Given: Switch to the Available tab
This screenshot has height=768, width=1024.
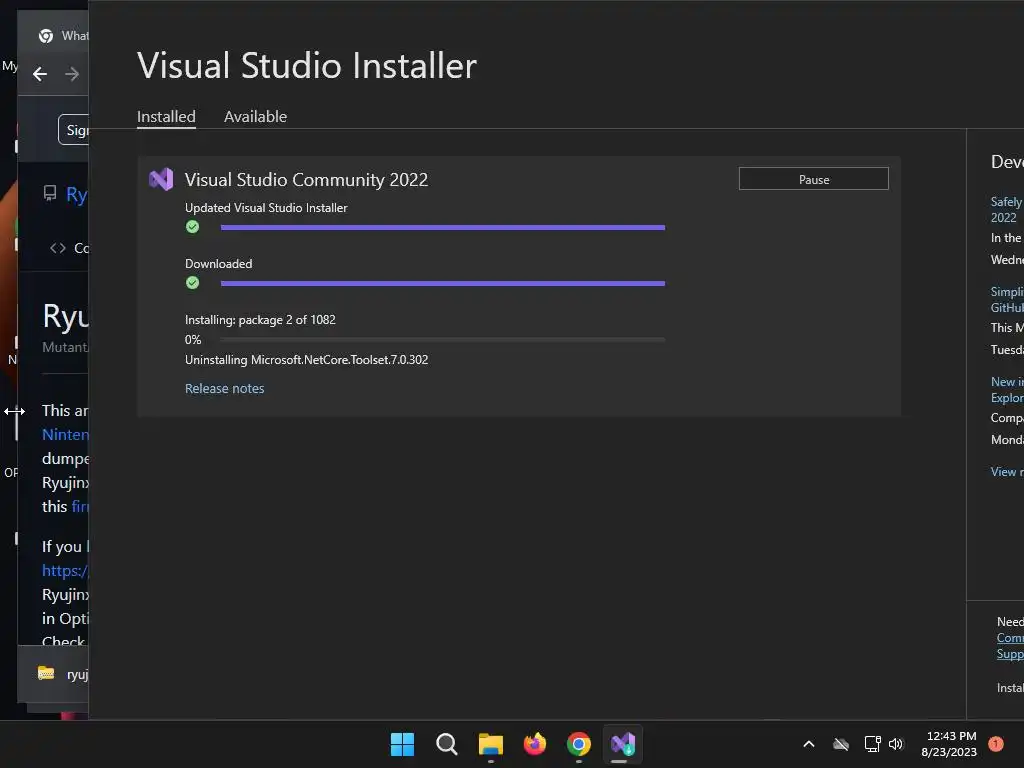Looking at the screenshot, I should (x=255, y=116).
